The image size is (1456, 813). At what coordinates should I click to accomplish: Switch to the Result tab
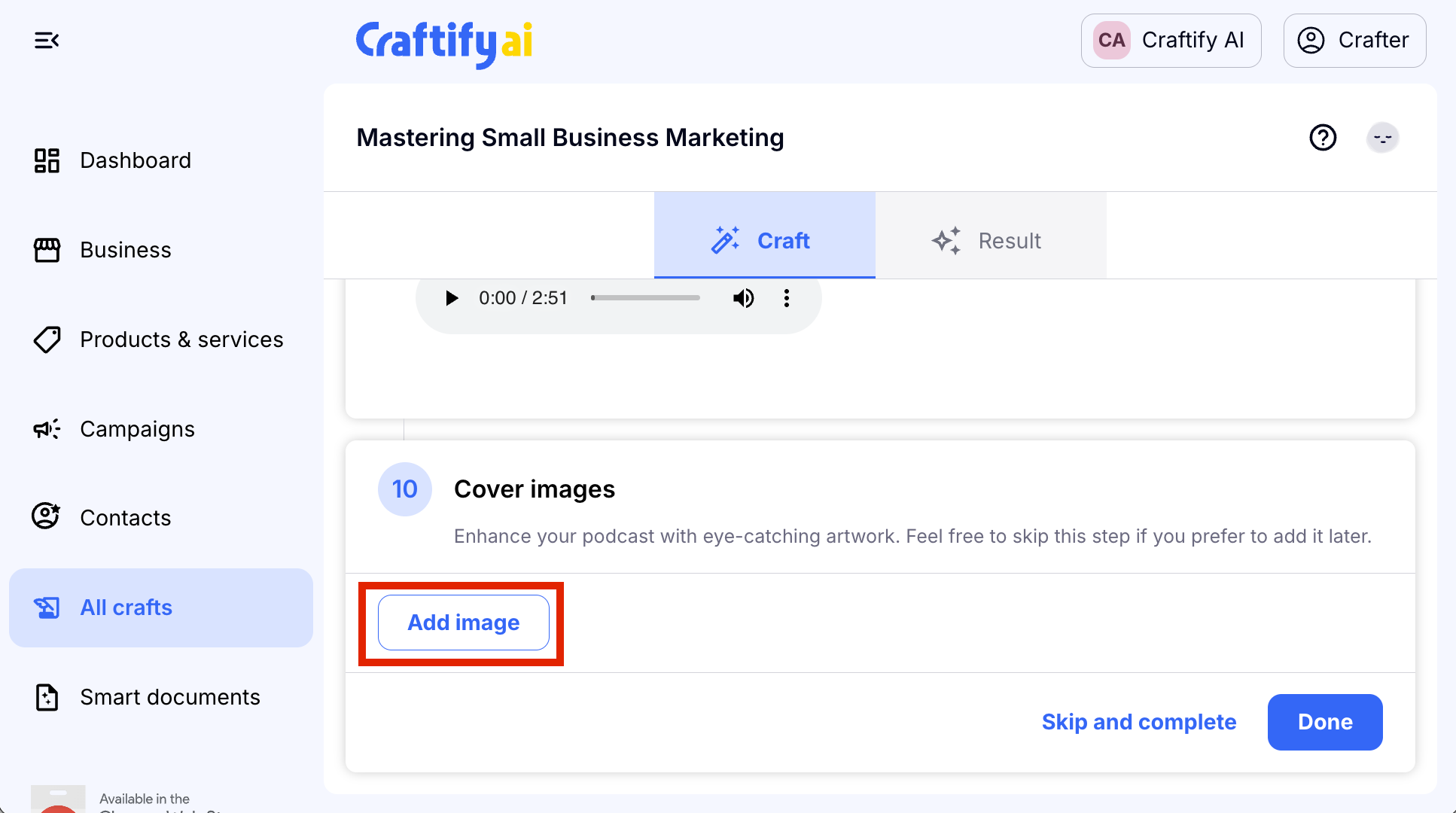coord(990,241)
